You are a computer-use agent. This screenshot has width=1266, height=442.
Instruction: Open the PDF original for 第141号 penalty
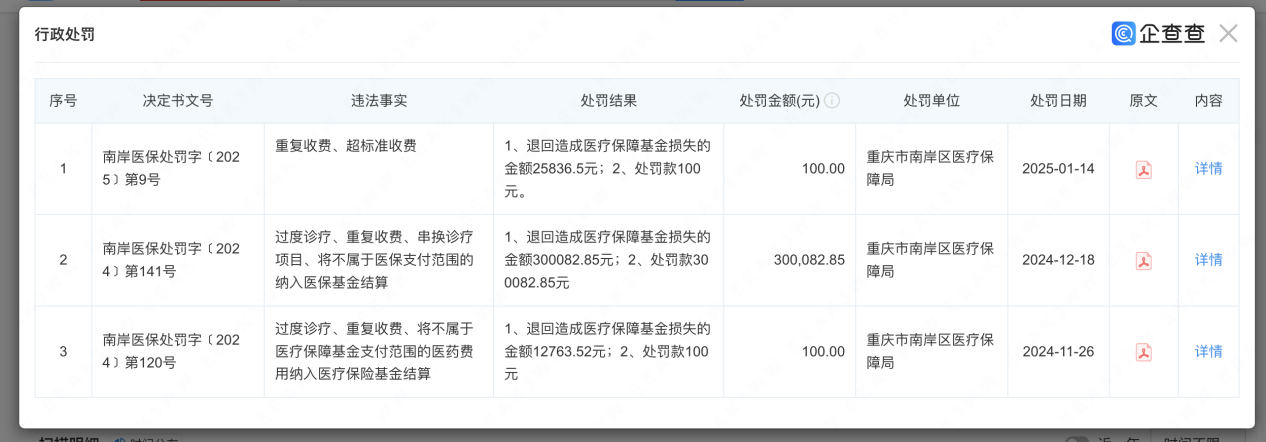pos(1143,260)
